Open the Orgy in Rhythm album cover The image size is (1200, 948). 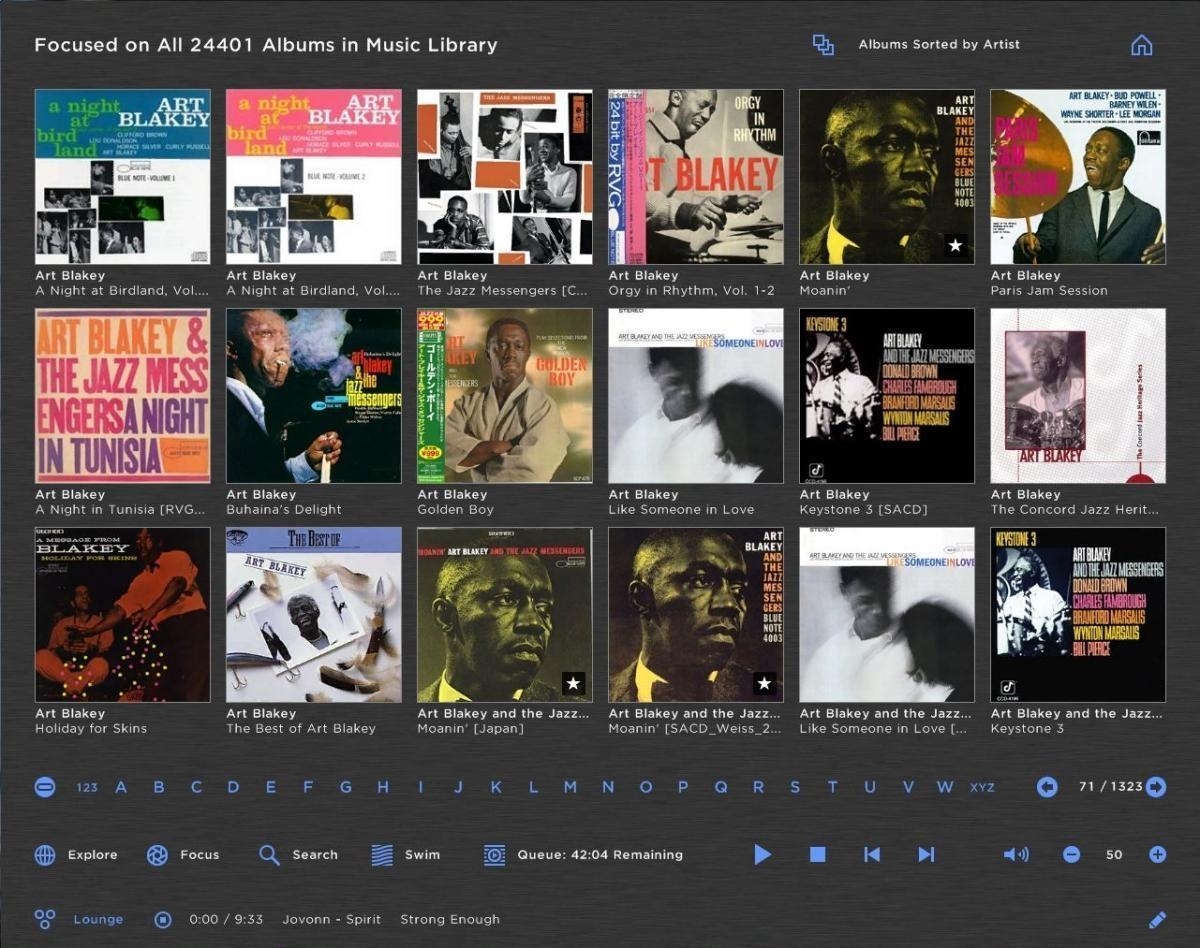pyautogui.click(x=696, y=177)
